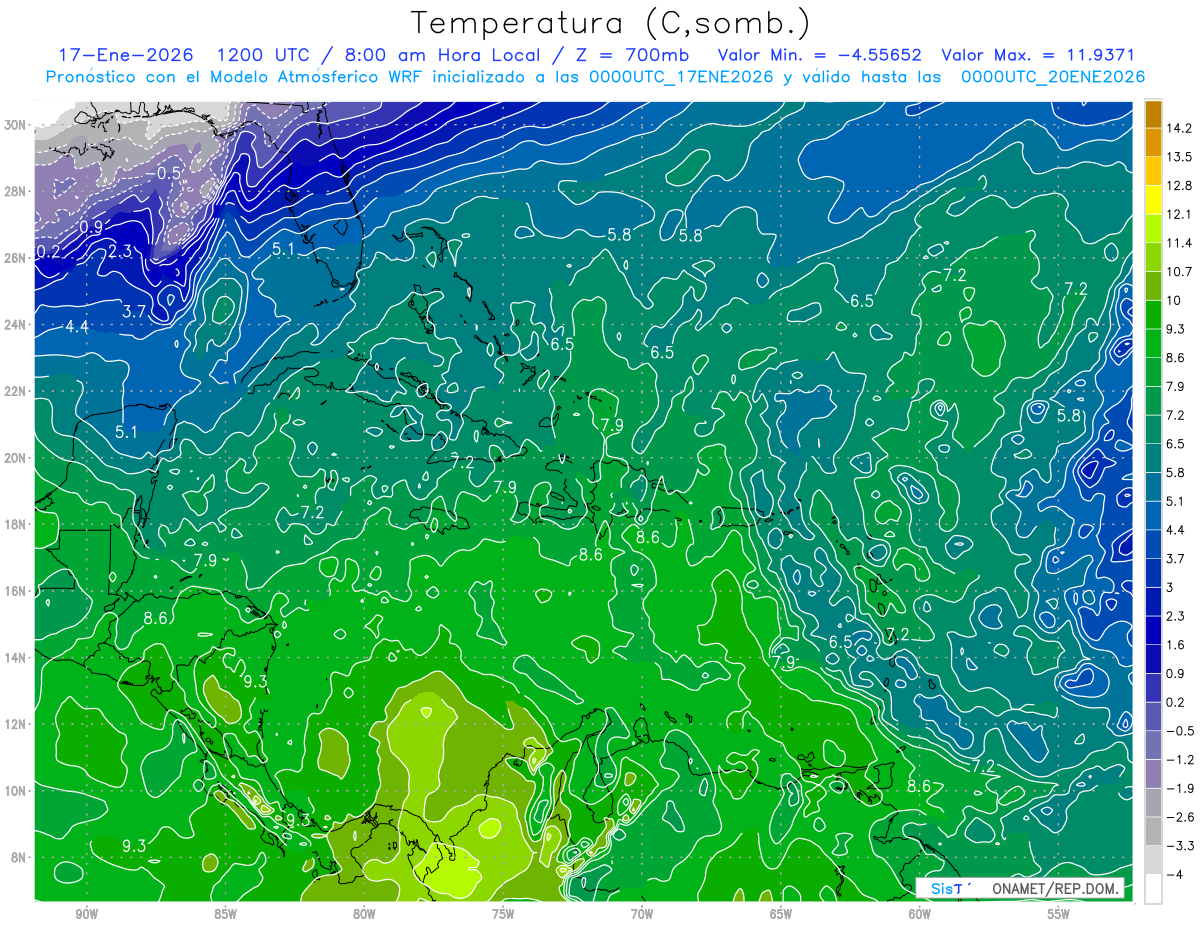This screenshot has height=927, width=1200.
Task: Pick the lime swatch between 12.1 and 11.4
Action: coord(1153,229)
